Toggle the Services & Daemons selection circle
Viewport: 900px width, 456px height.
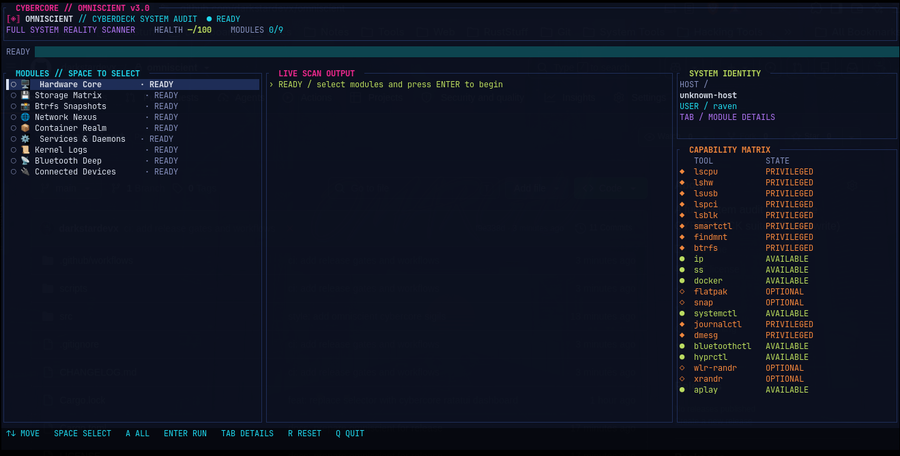(x=14, y=139)
